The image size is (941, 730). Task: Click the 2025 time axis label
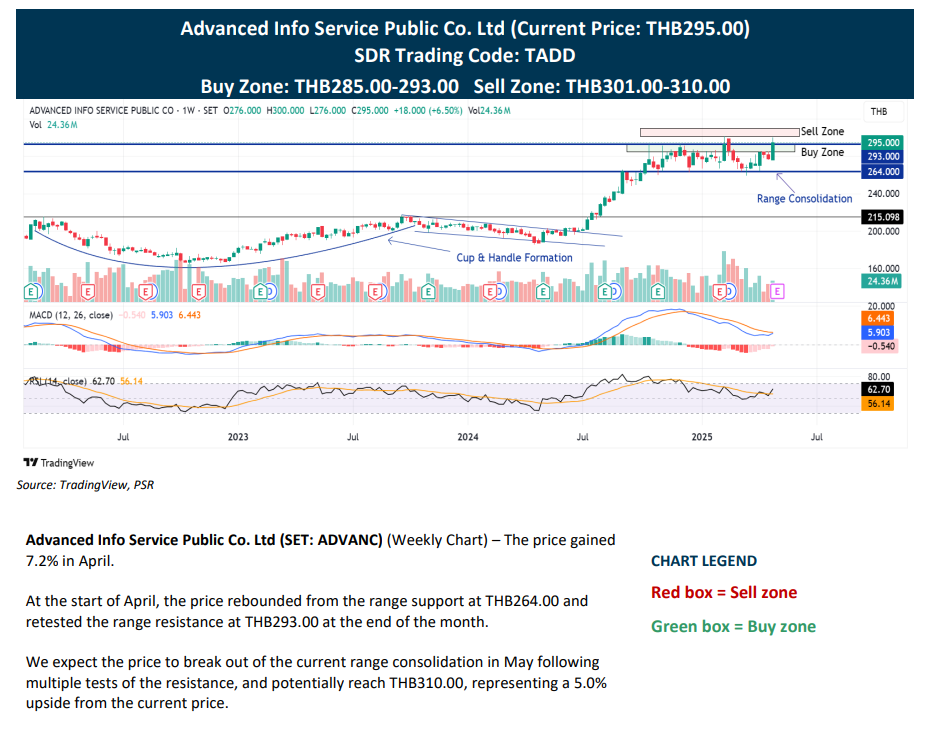(702, 436)
